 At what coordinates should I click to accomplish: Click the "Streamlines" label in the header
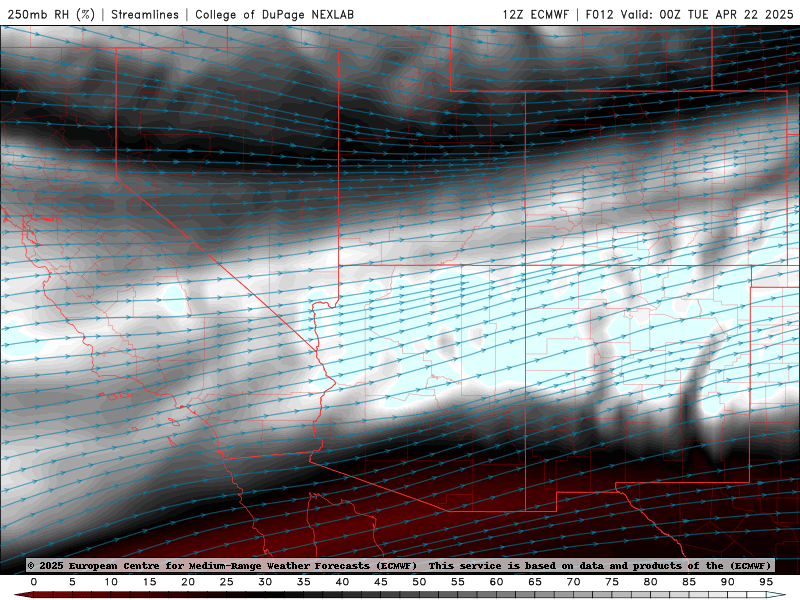[145, 14]
